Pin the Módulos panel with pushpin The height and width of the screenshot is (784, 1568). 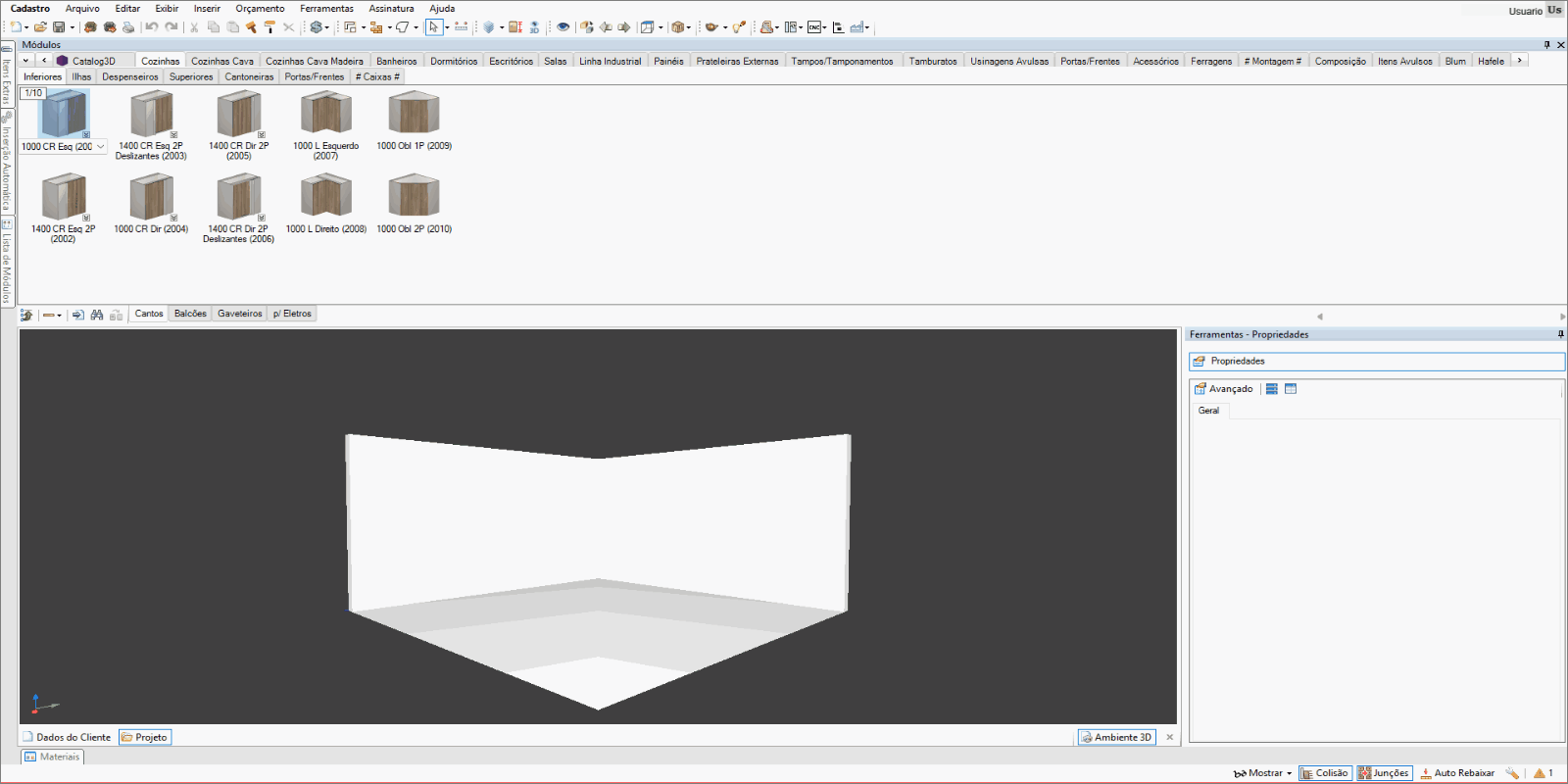coord(1547,45)
